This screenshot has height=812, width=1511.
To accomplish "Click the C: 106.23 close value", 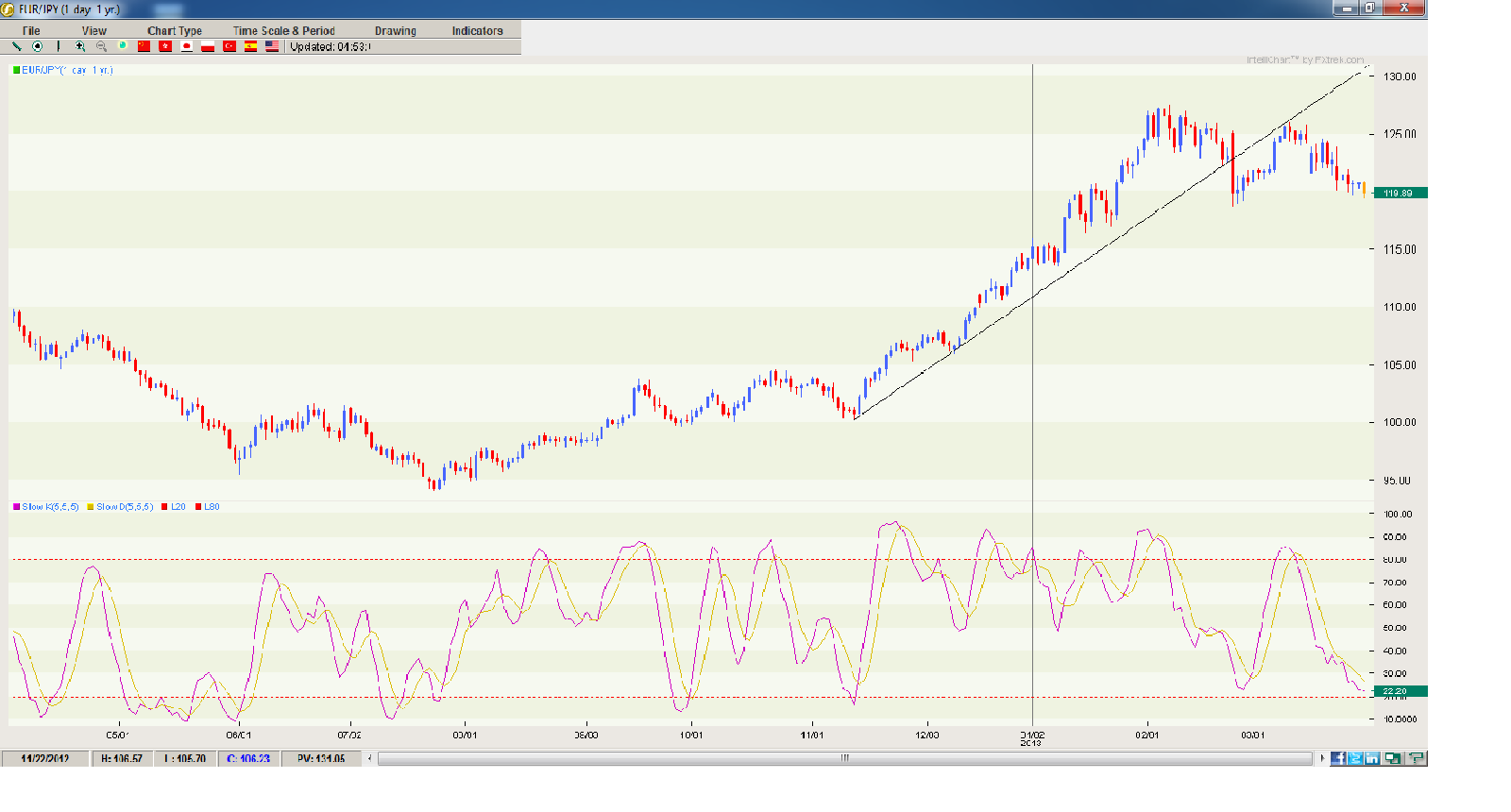I will (249, 758).
